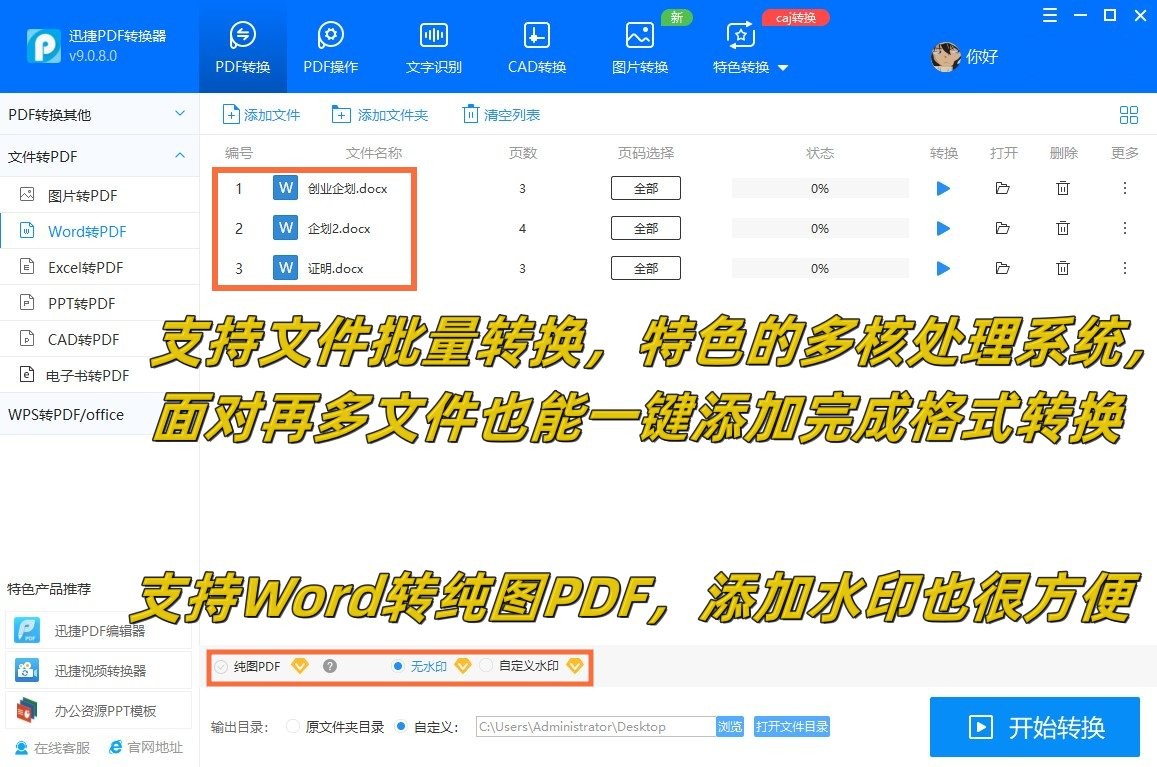Click the output path input field

coord(595,726)
